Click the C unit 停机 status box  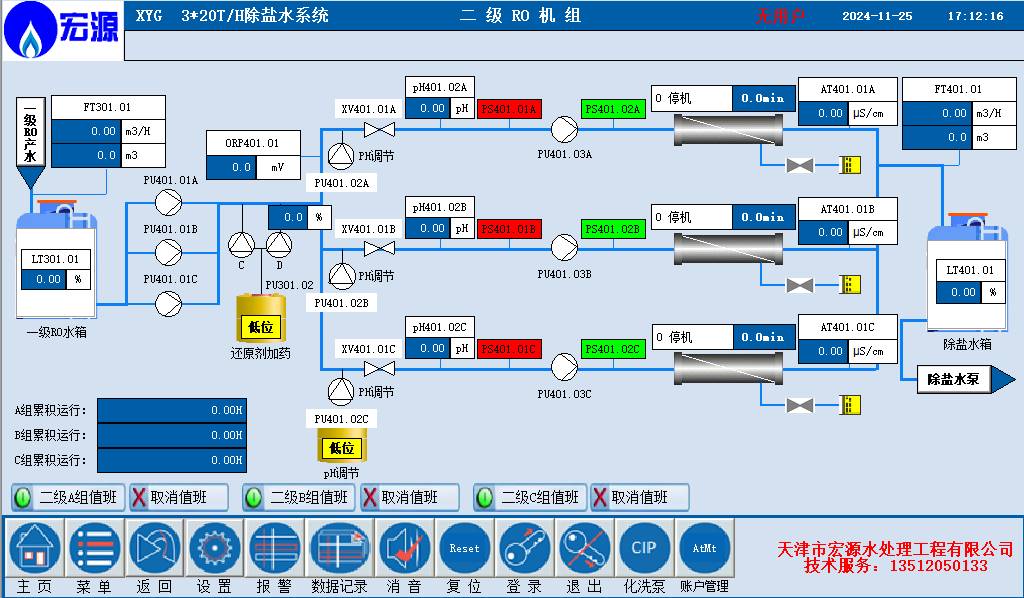[x=692, y=338]
